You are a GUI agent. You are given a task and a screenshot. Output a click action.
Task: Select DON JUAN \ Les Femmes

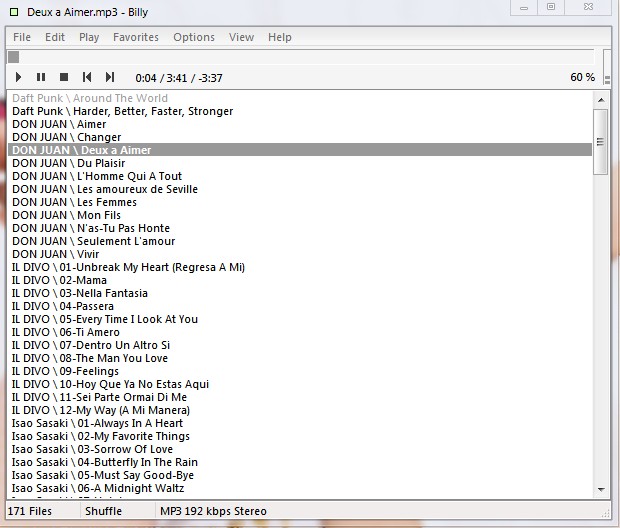pyautogui.click(x=300, y=202)
